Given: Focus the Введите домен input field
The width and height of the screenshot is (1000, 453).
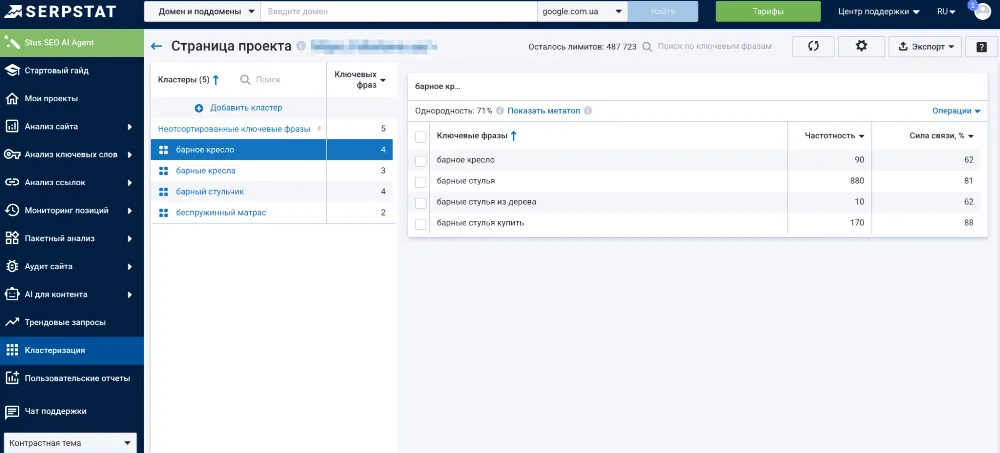Looking at the screenshot, I should [399, 11].
